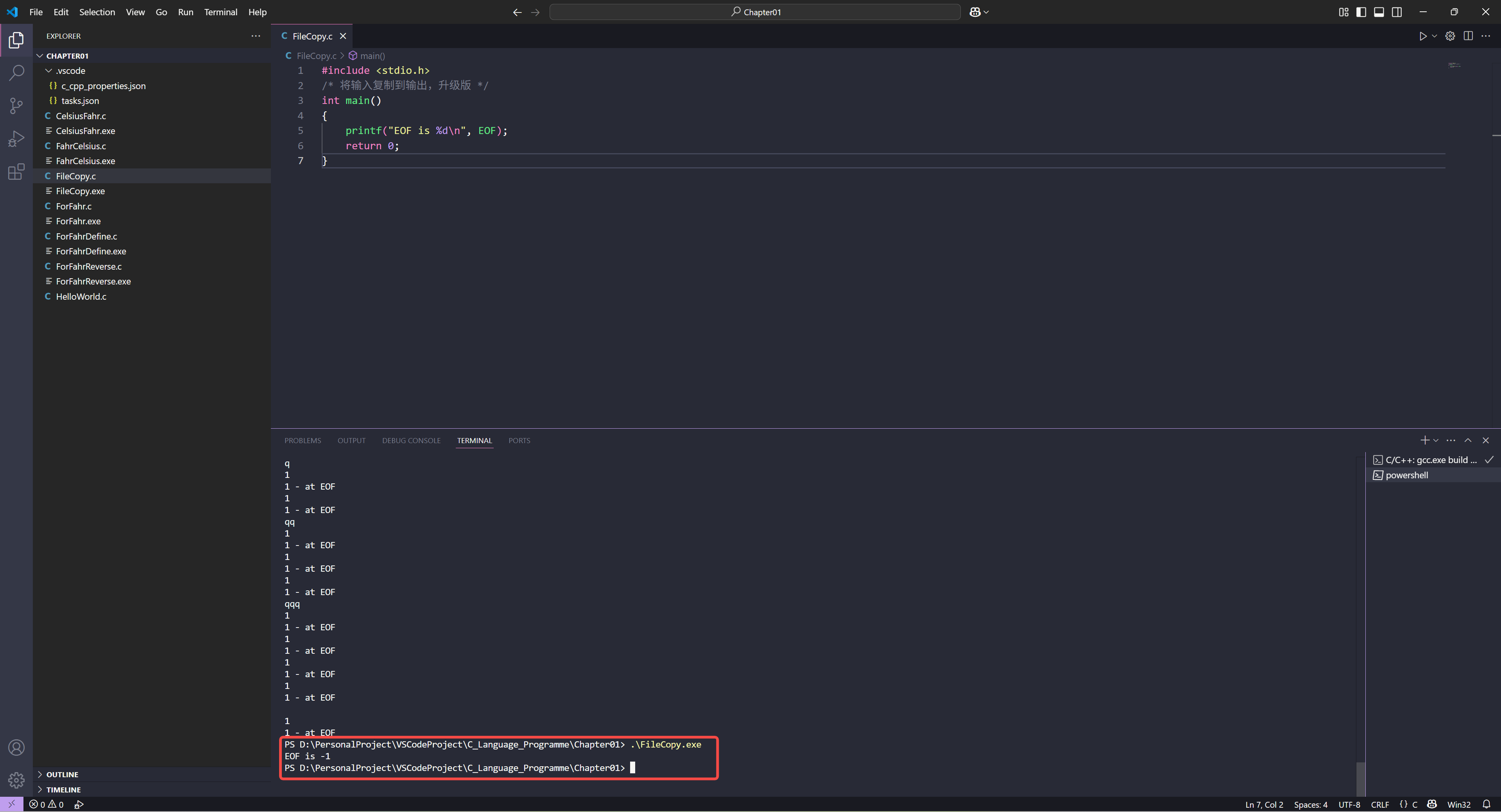The width and height of the screenshot is (1501, 812).
Task: Expand the OUTLINE section
Action: 62,774
